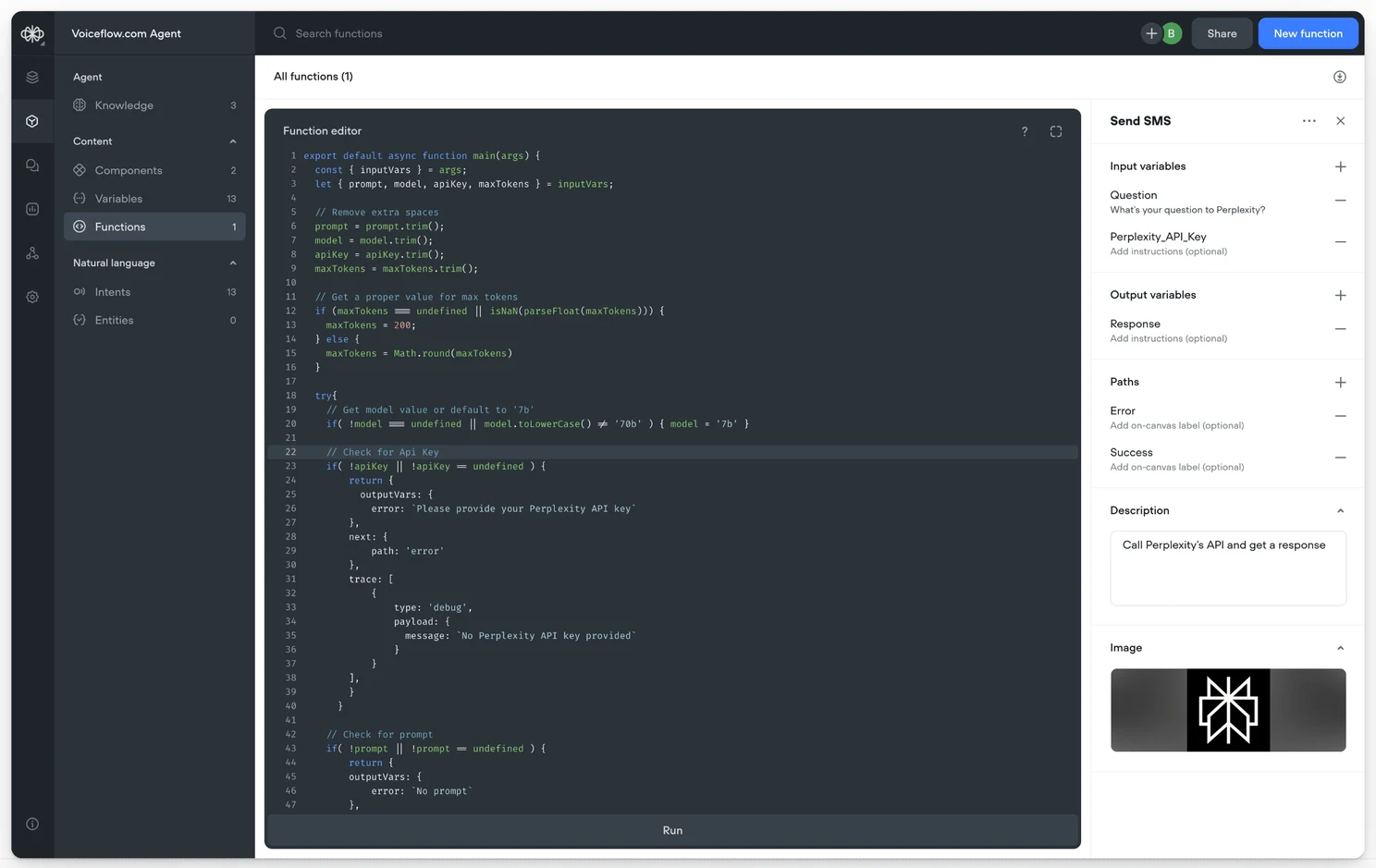Collapse the Image section
Viewport: 1376px width, 868px height.
[1341, 648]
